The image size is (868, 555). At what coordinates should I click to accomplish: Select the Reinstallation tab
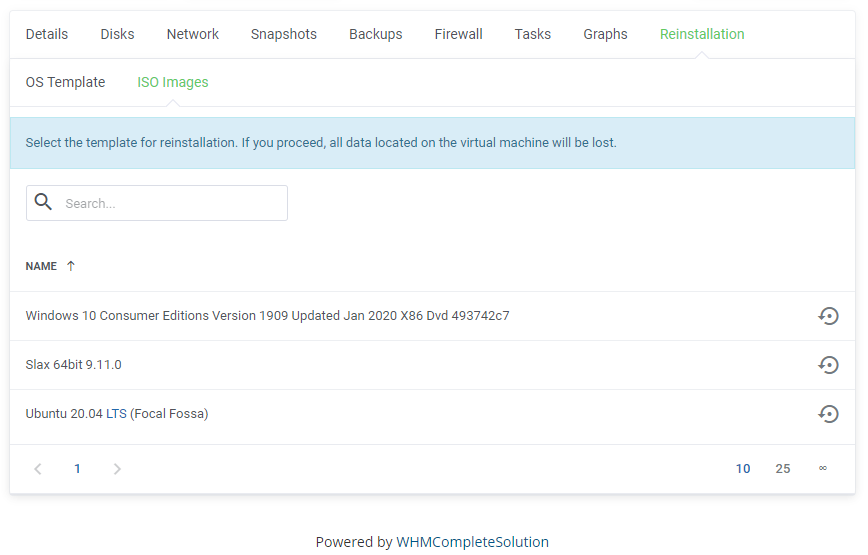pos(702,34)
